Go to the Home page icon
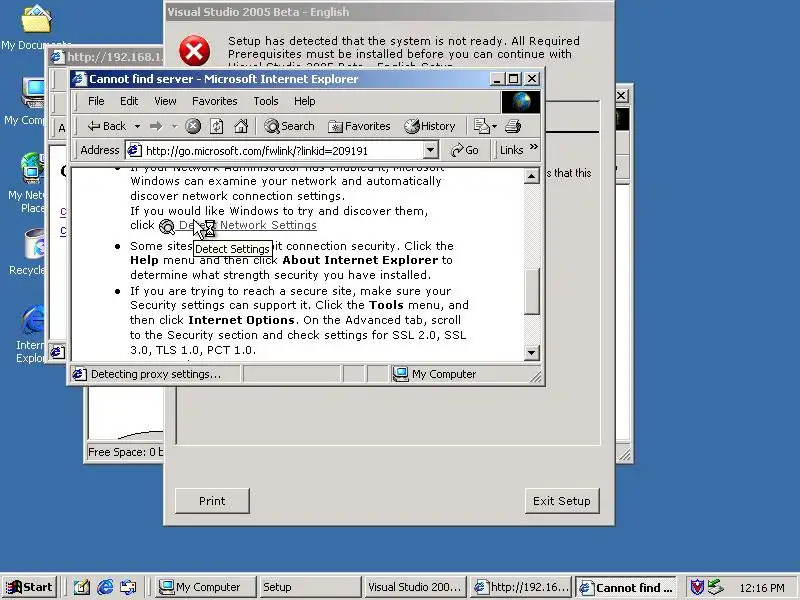Image resolution: width=800 pixels, height=600 pixels. point(241,126)
